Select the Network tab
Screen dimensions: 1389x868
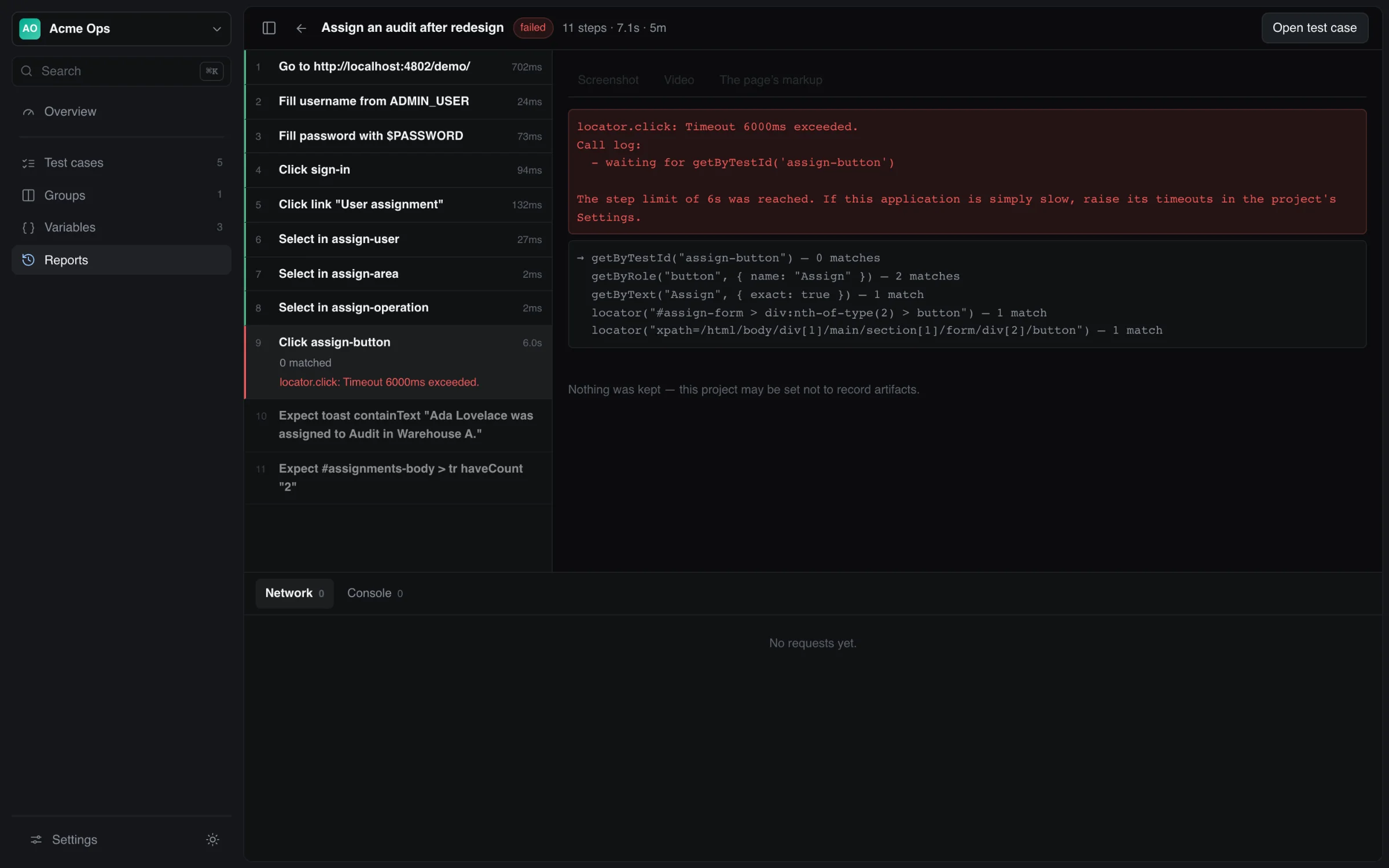point(294,593)
